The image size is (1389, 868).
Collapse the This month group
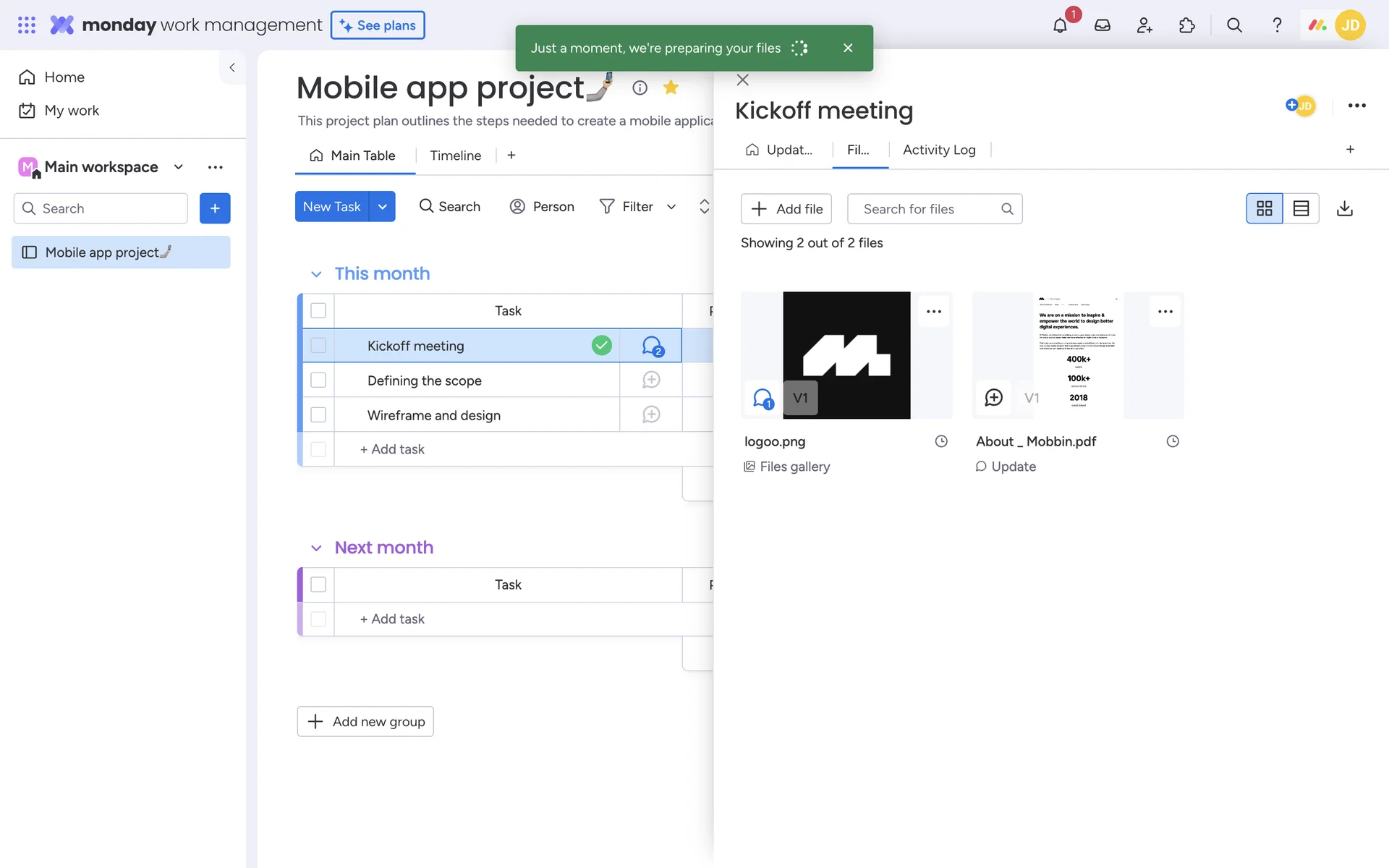coord(316,274)
